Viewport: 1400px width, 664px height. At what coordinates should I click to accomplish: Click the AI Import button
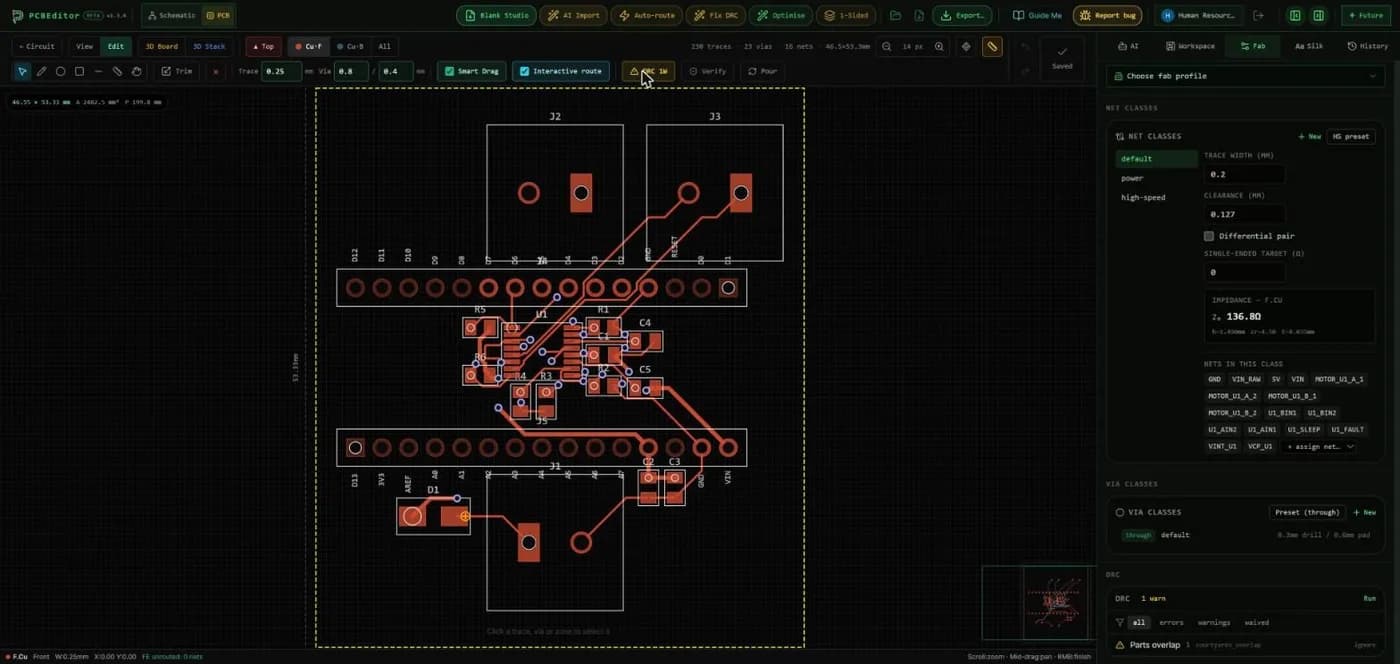coord(574,16)
